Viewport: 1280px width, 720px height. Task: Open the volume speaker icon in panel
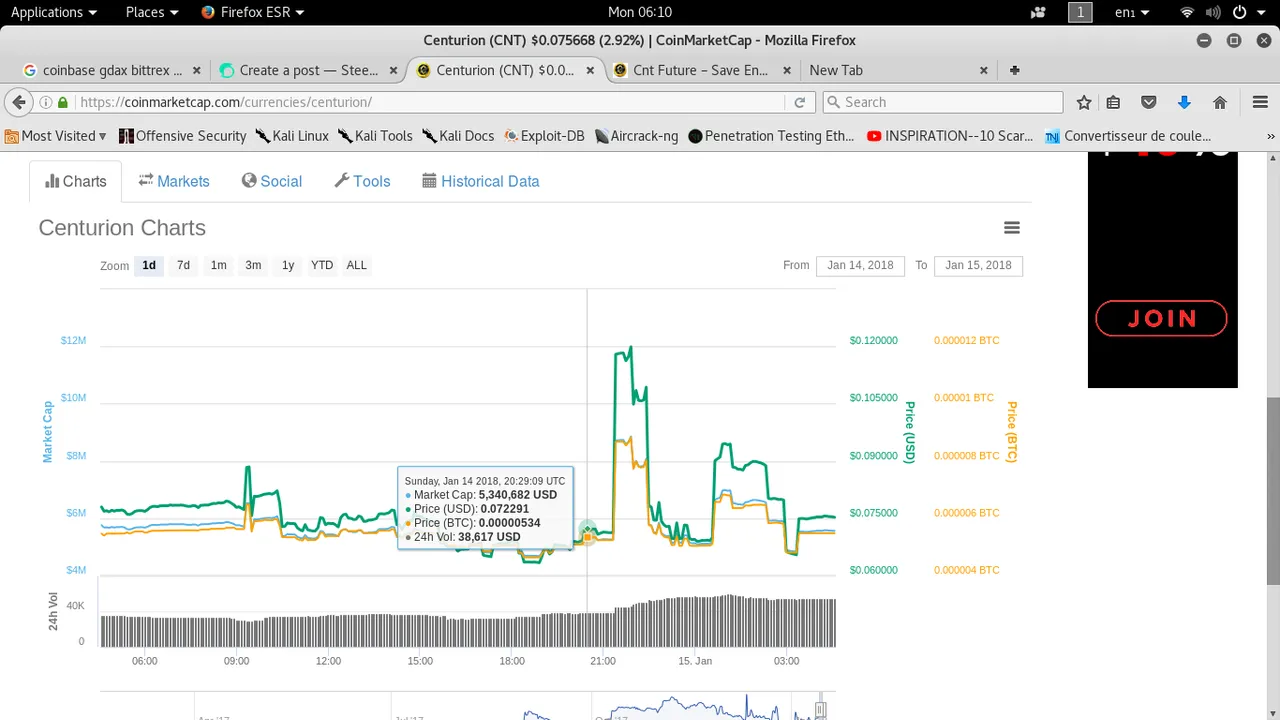[x=1213, y=12]
